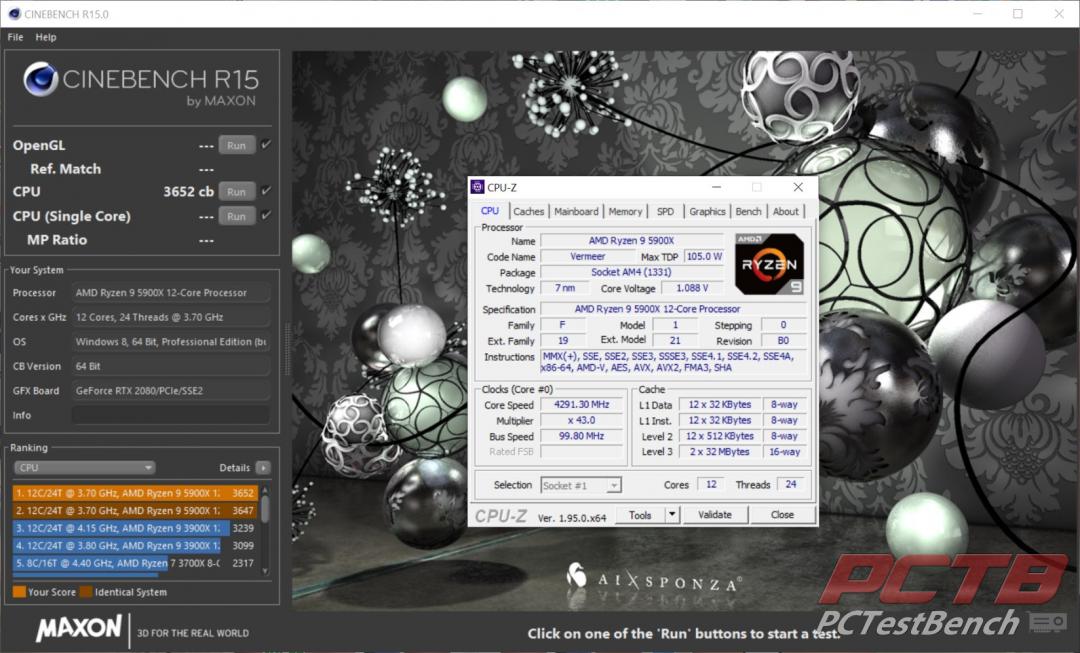Image resolution: width=1080 pixels, height=653 pixels.
Task: Minimize the Cinebench window
Action: pos(978,14)
